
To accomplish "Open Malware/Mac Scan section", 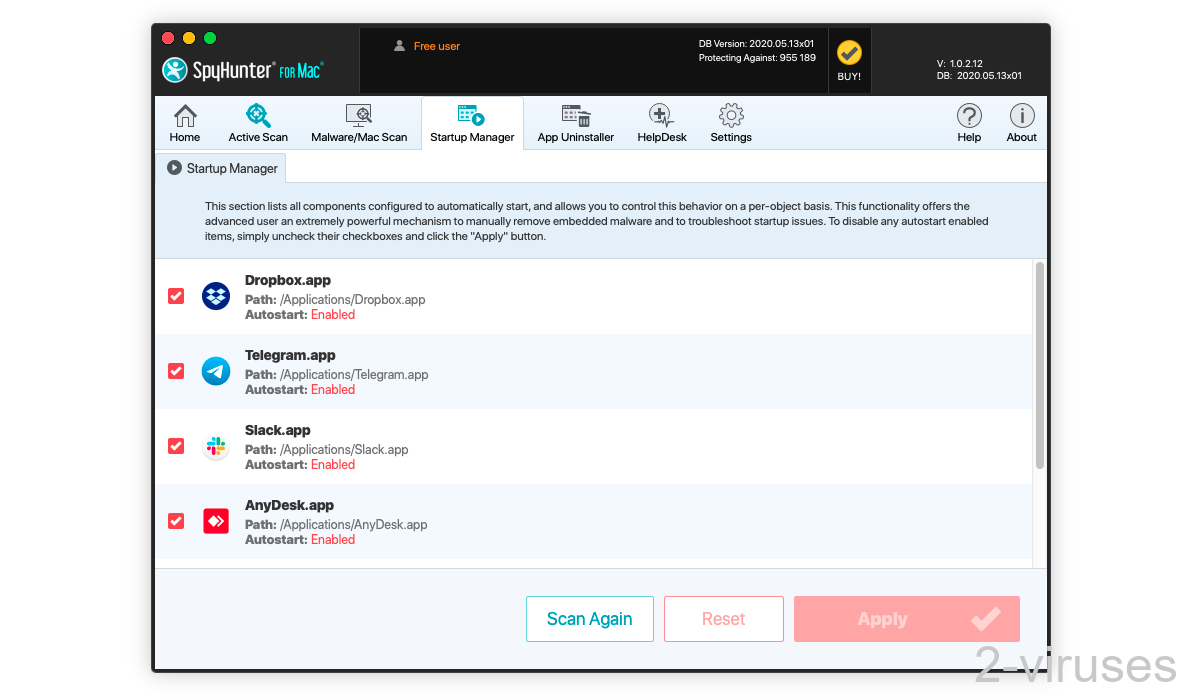I will pos(359,124).
